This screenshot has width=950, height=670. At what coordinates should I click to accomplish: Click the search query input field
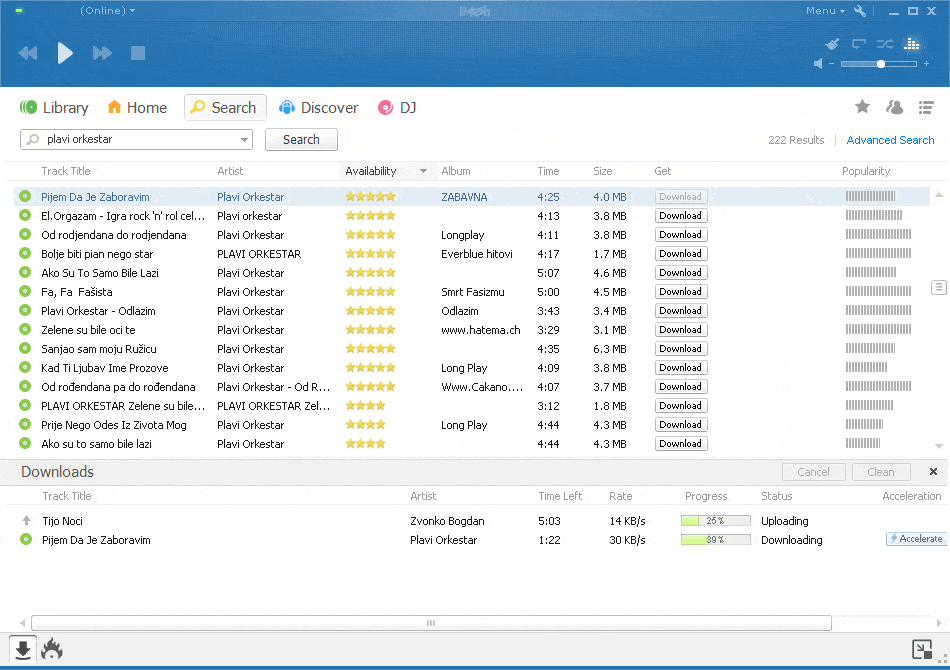pos(136,139)
